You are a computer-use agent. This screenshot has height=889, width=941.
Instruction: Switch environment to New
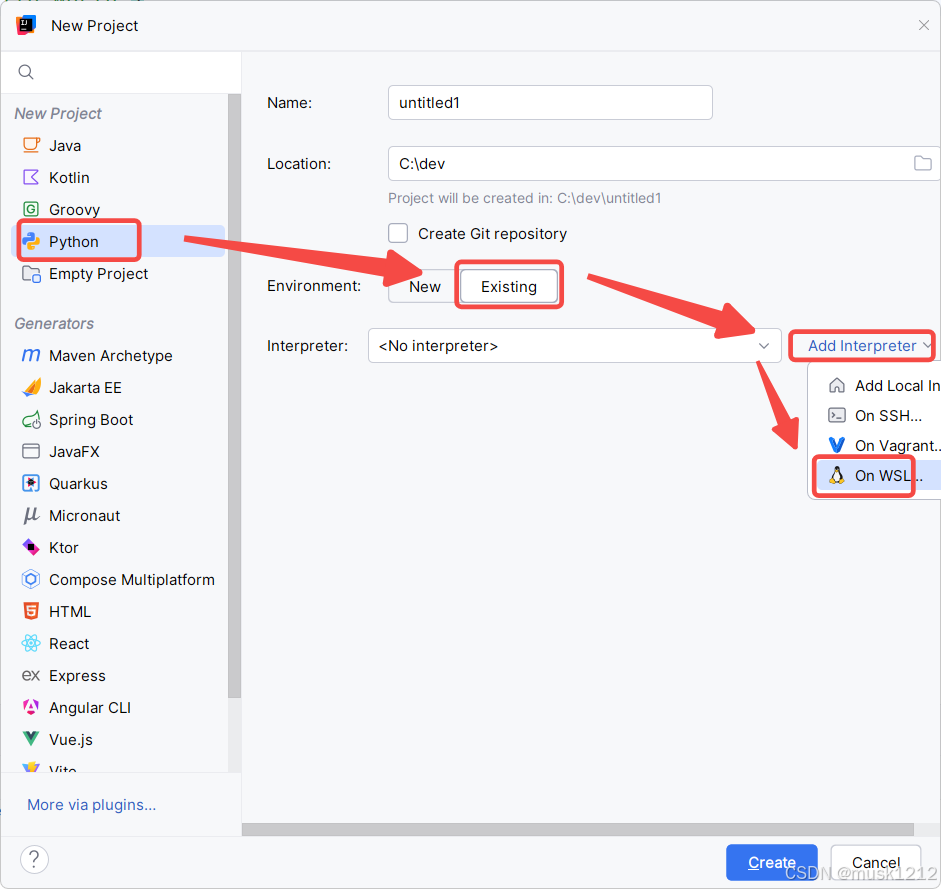coord(424,286)
